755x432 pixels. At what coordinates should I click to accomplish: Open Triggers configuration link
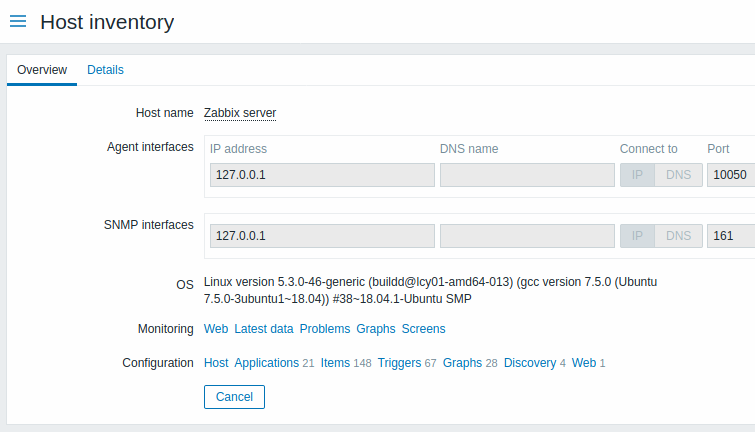point(399,363)
